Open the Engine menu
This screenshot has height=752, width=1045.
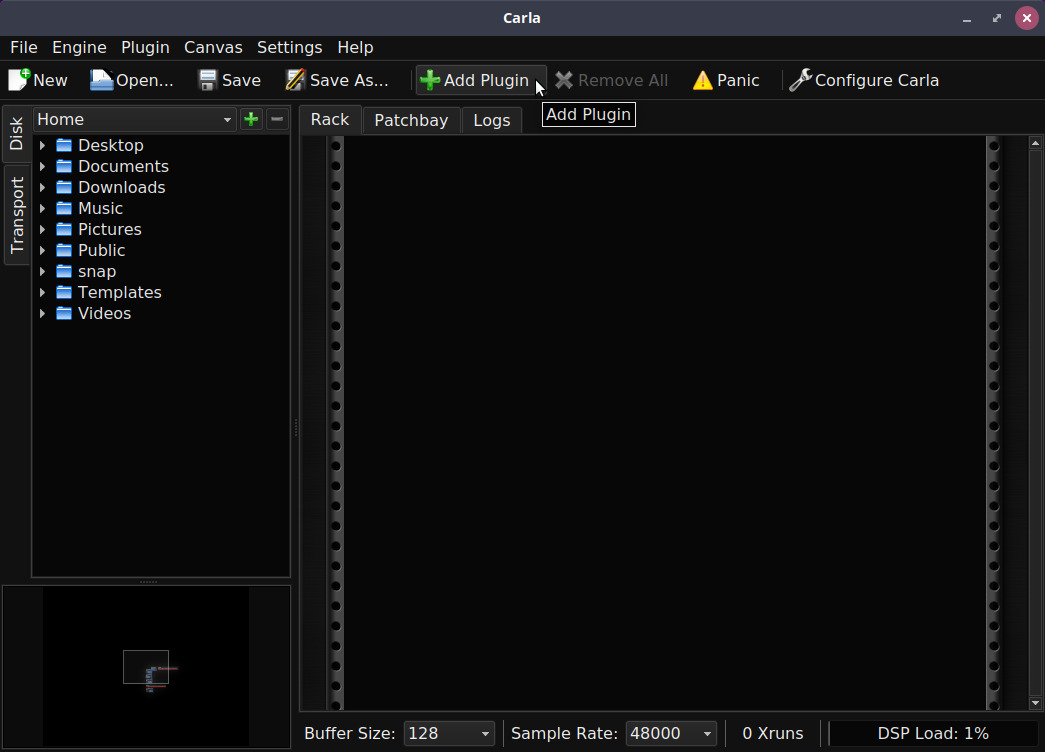(x=79, y=47)
